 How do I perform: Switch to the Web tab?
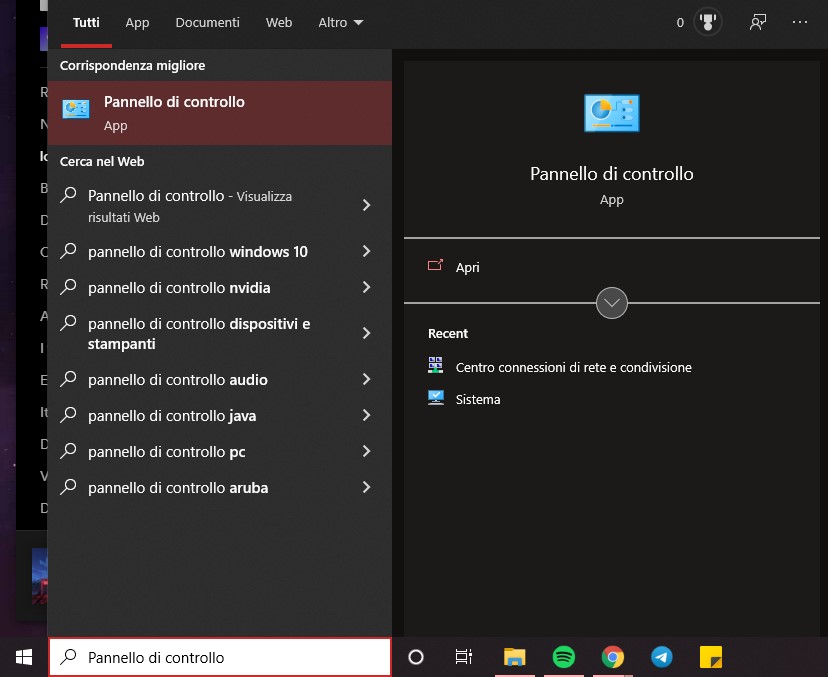click(279, 22)
